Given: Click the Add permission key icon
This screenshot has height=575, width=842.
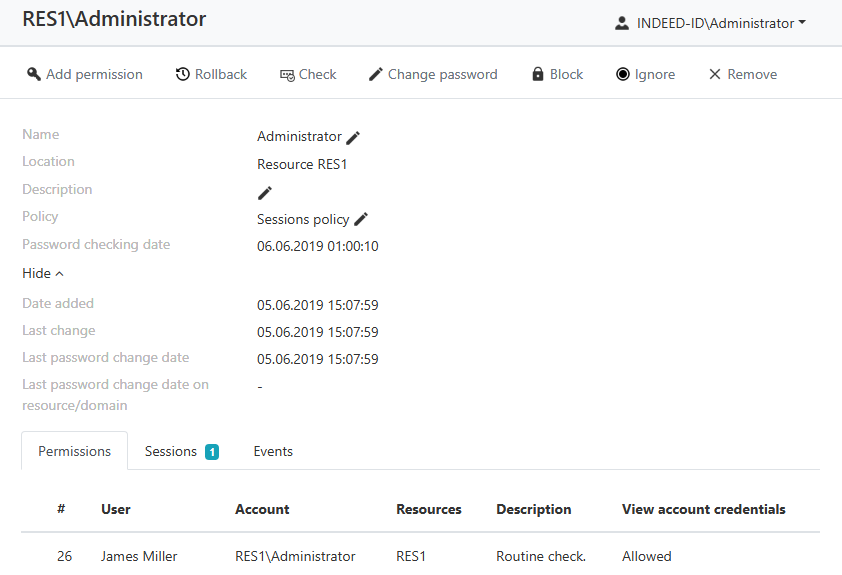Looking at the screenshot, I should pyautogui.click(x=33, y=74).
